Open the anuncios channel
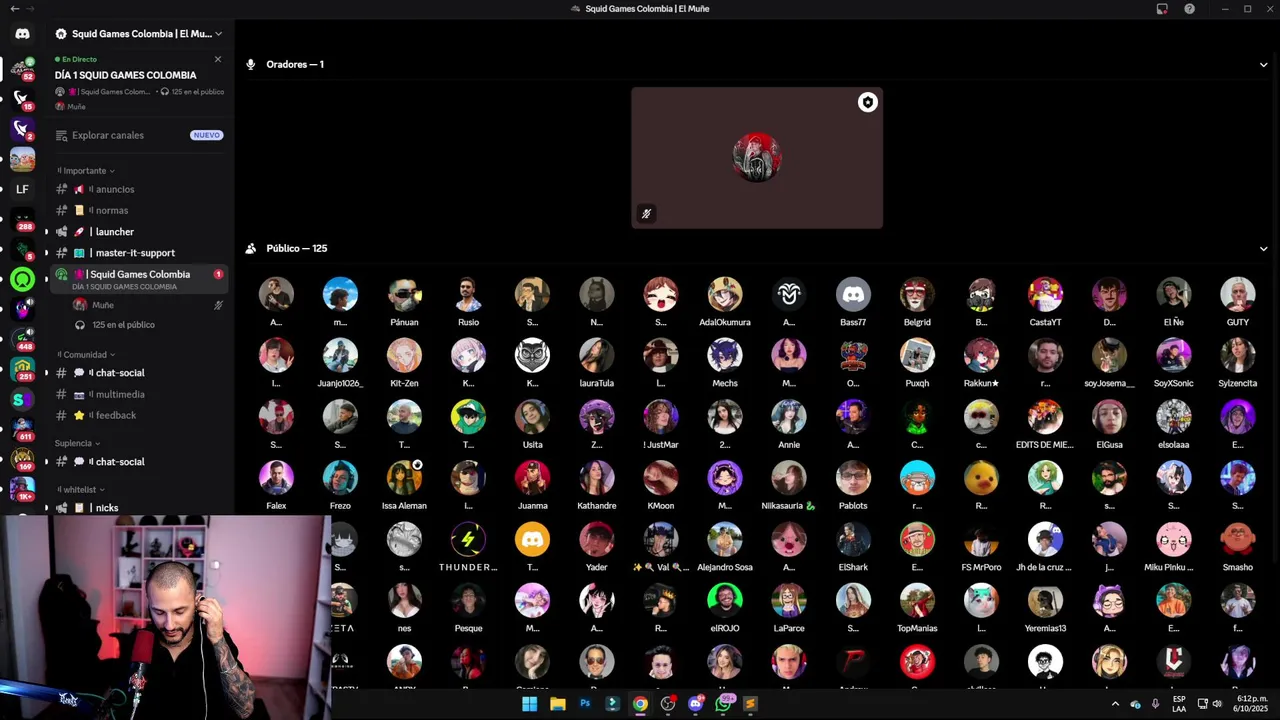Screen dimensions: 1280x720 coord(139,189)
